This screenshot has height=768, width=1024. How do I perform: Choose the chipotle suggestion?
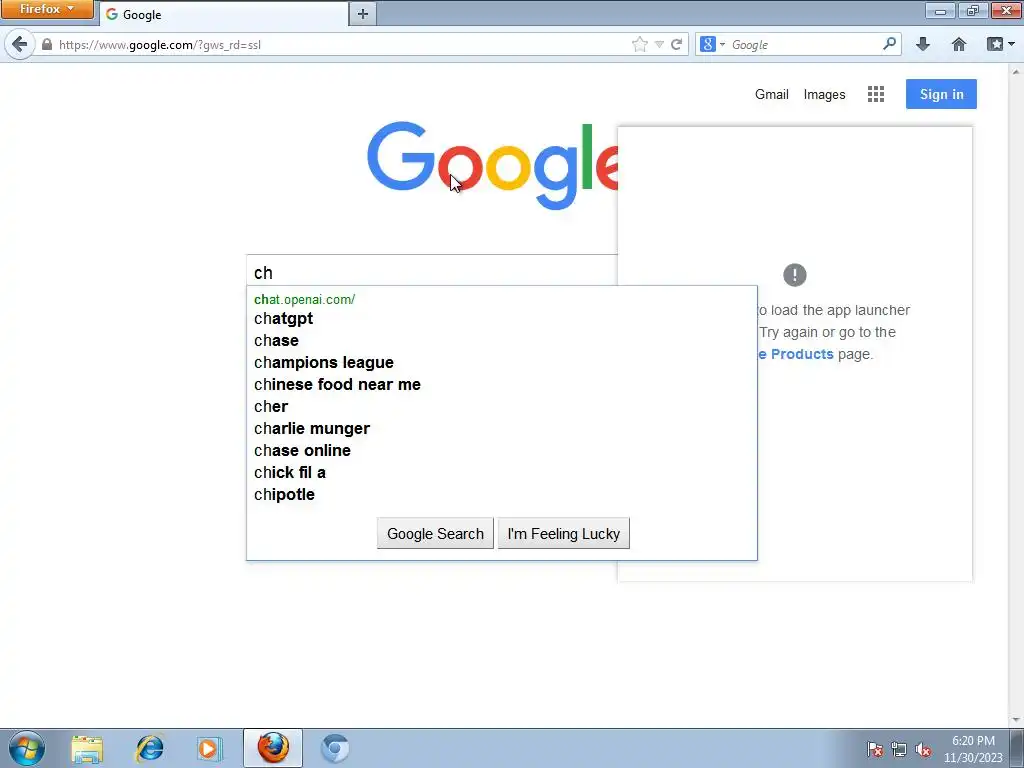284,494
